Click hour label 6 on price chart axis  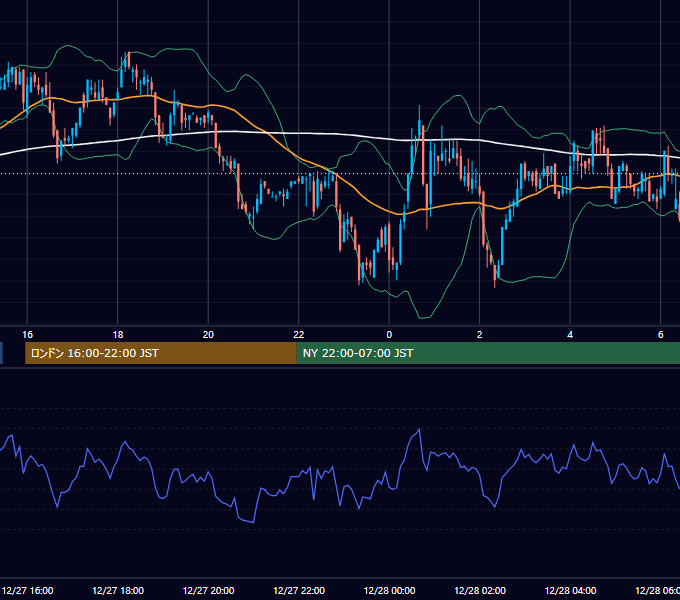pyautogui.click(x=660, y=335)
